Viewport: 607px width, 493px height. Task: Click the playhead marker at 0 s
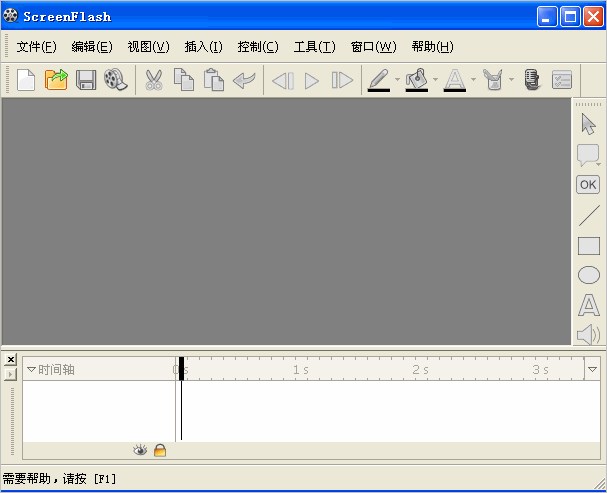pos(181,368)
